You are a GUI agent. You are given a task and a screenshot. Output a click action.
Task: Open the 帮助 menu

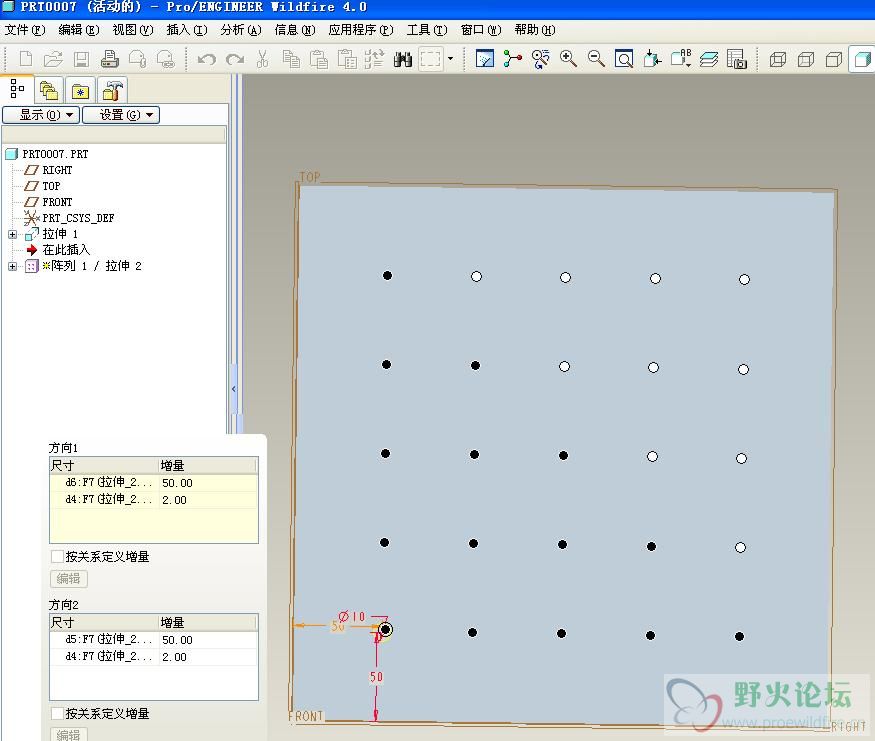[x=535, y=30]
